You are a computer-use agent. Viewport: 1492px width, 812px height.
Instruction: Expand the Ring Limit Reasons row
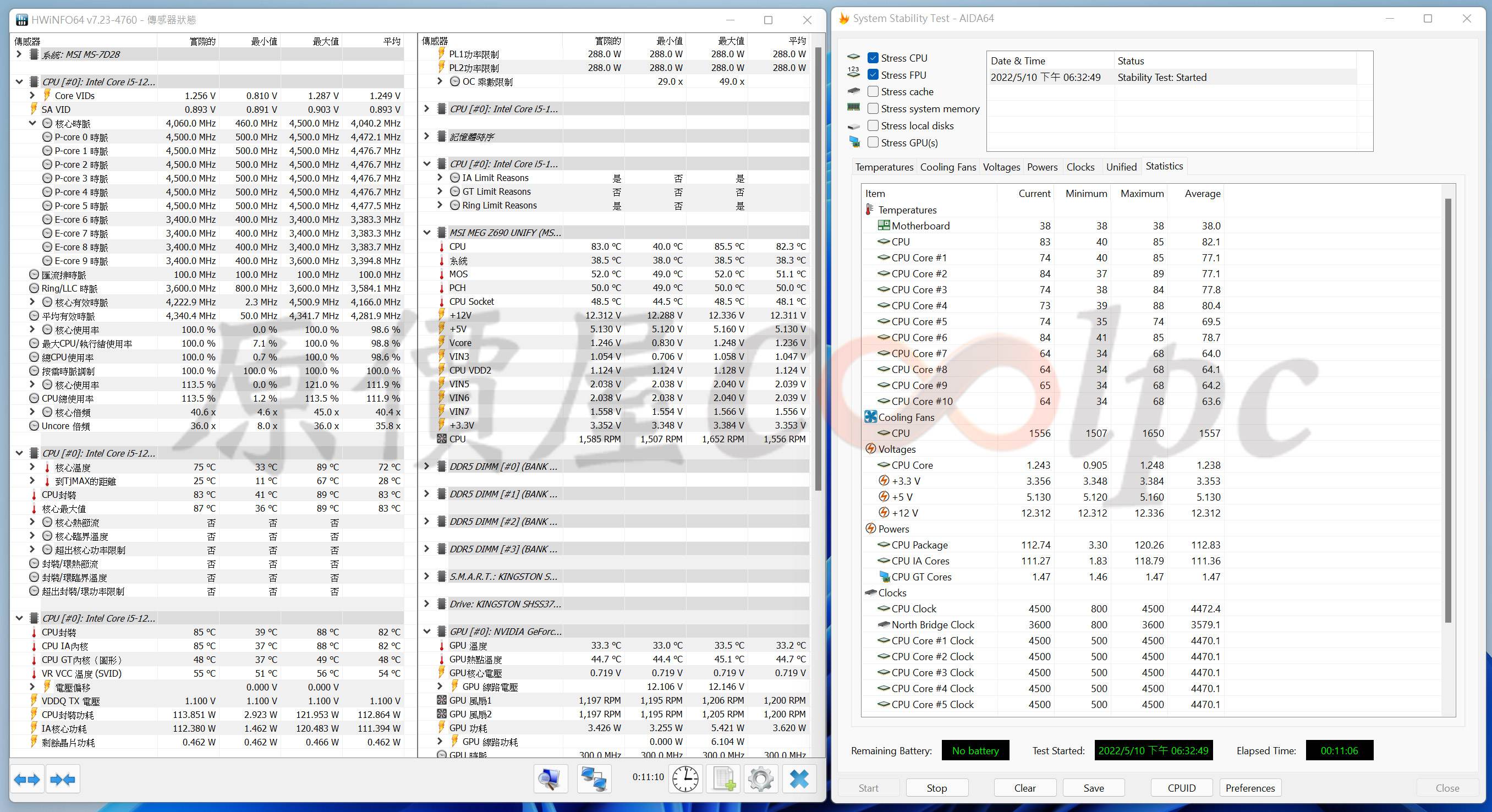[x=440, y=205]
